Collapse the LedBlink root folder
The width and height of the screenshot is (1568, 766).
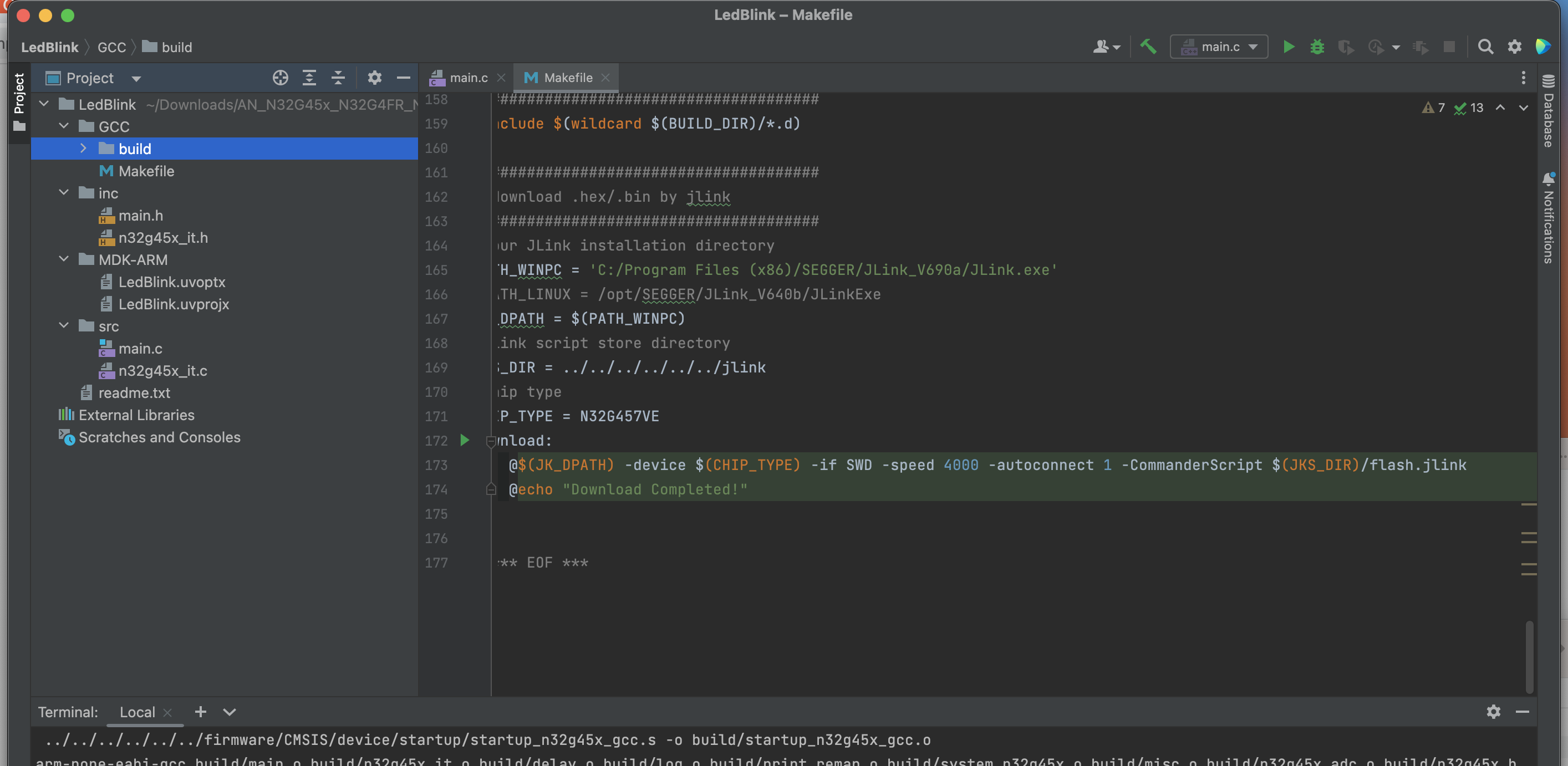44,104
